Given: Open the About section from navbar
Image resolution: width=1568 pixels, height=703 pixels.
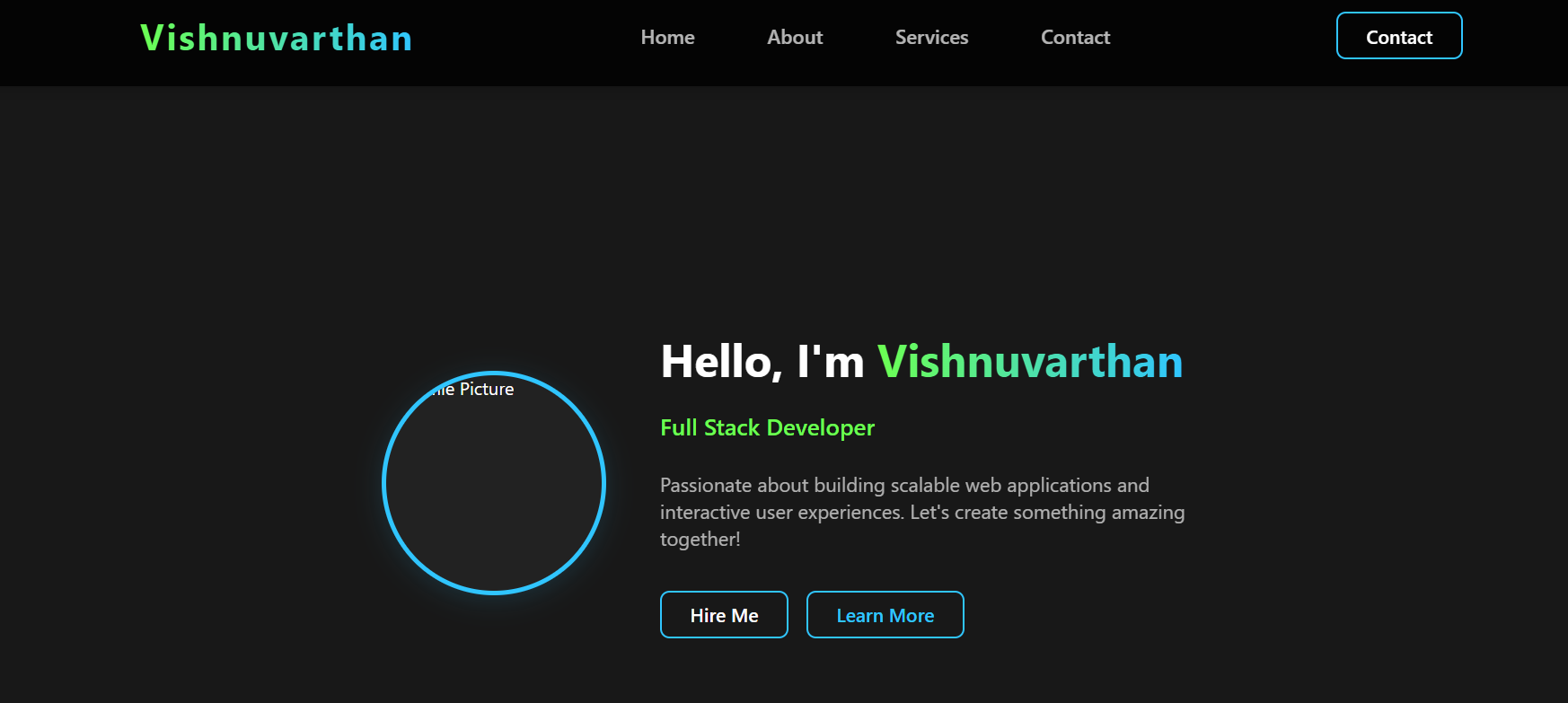Looking at the screenshot, I should 794,38.
